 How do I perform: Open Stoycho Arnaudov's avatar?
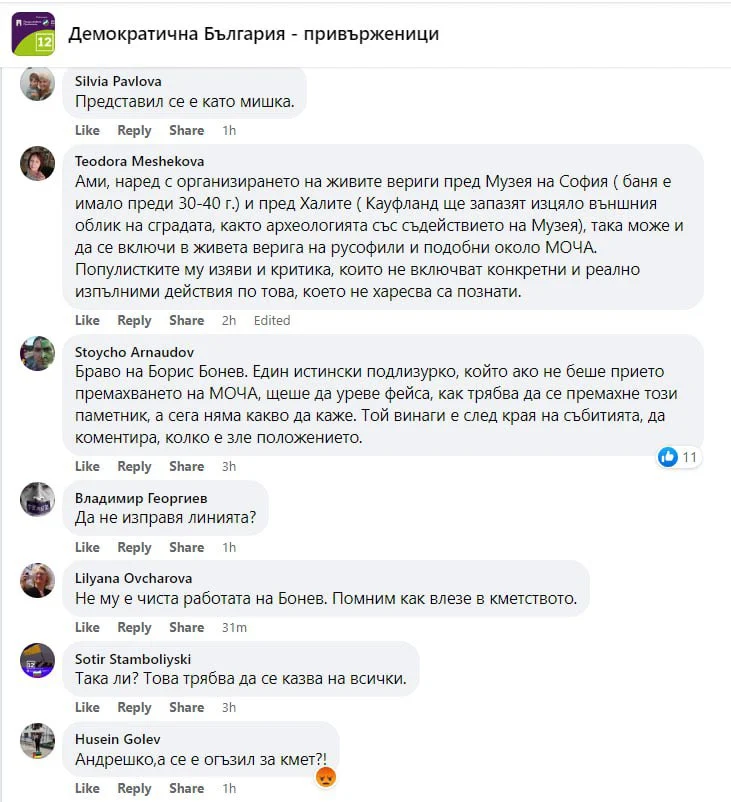(x=38, y=354)
